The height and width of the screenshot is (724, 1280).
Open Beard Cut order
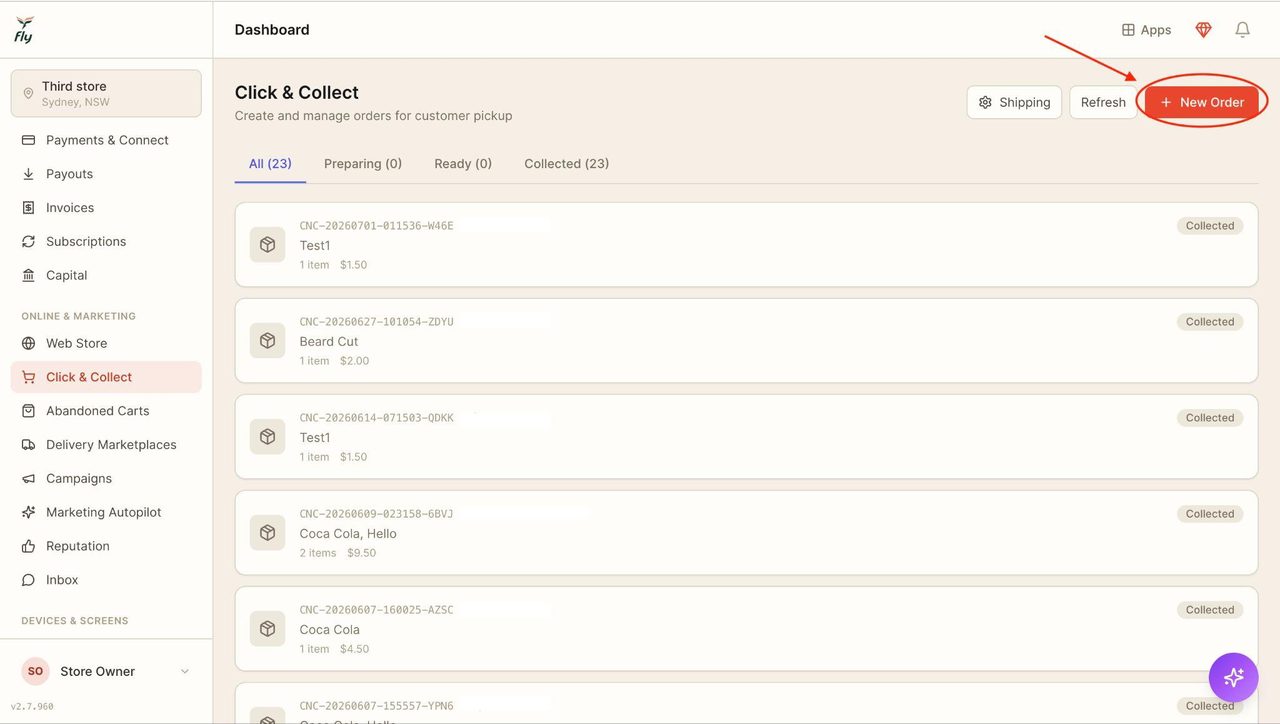746,341
